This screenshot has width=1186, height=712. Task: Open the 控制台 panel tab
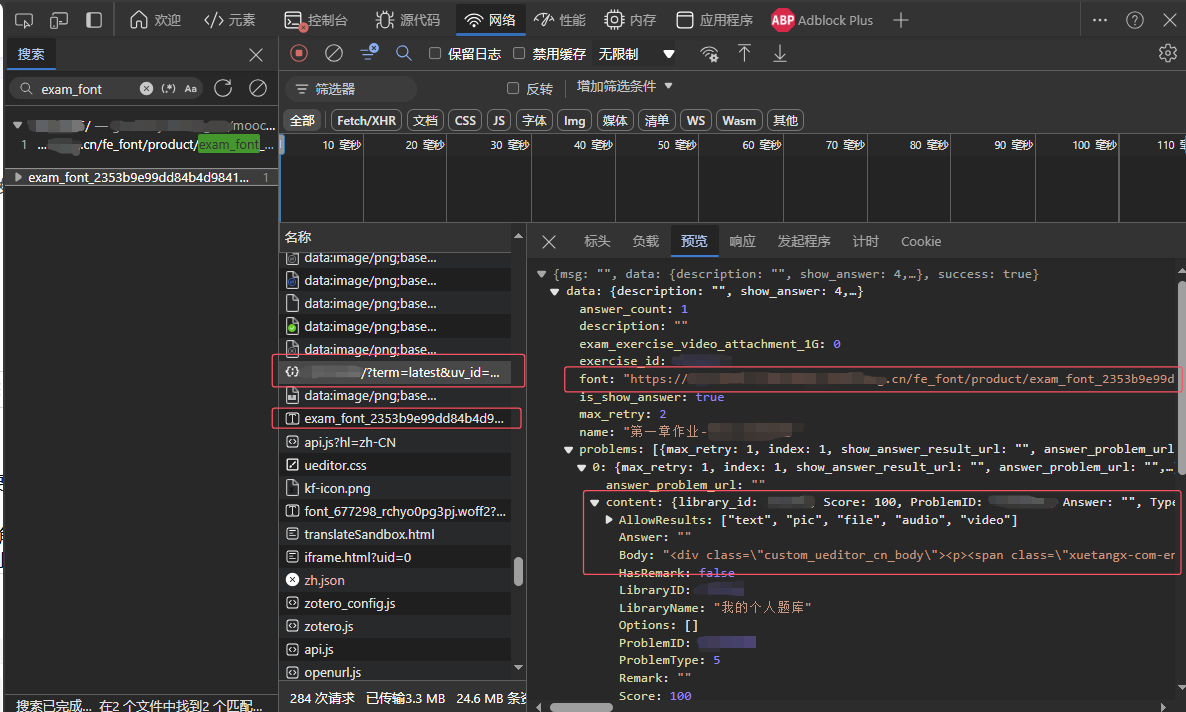(317, 20)
